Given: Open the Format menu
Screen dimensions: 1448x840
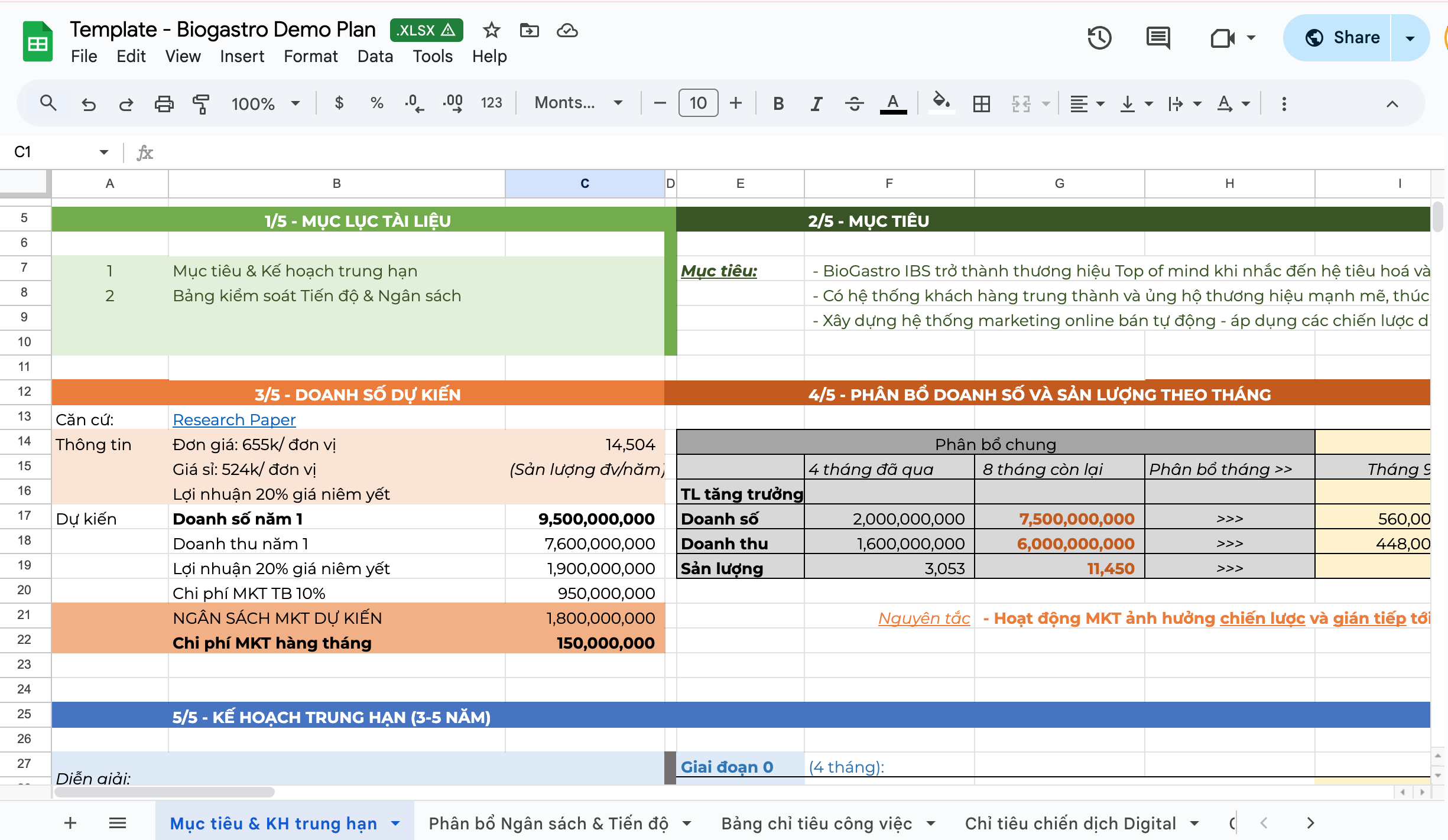Looking at the screenshot, I should [310, 56].
